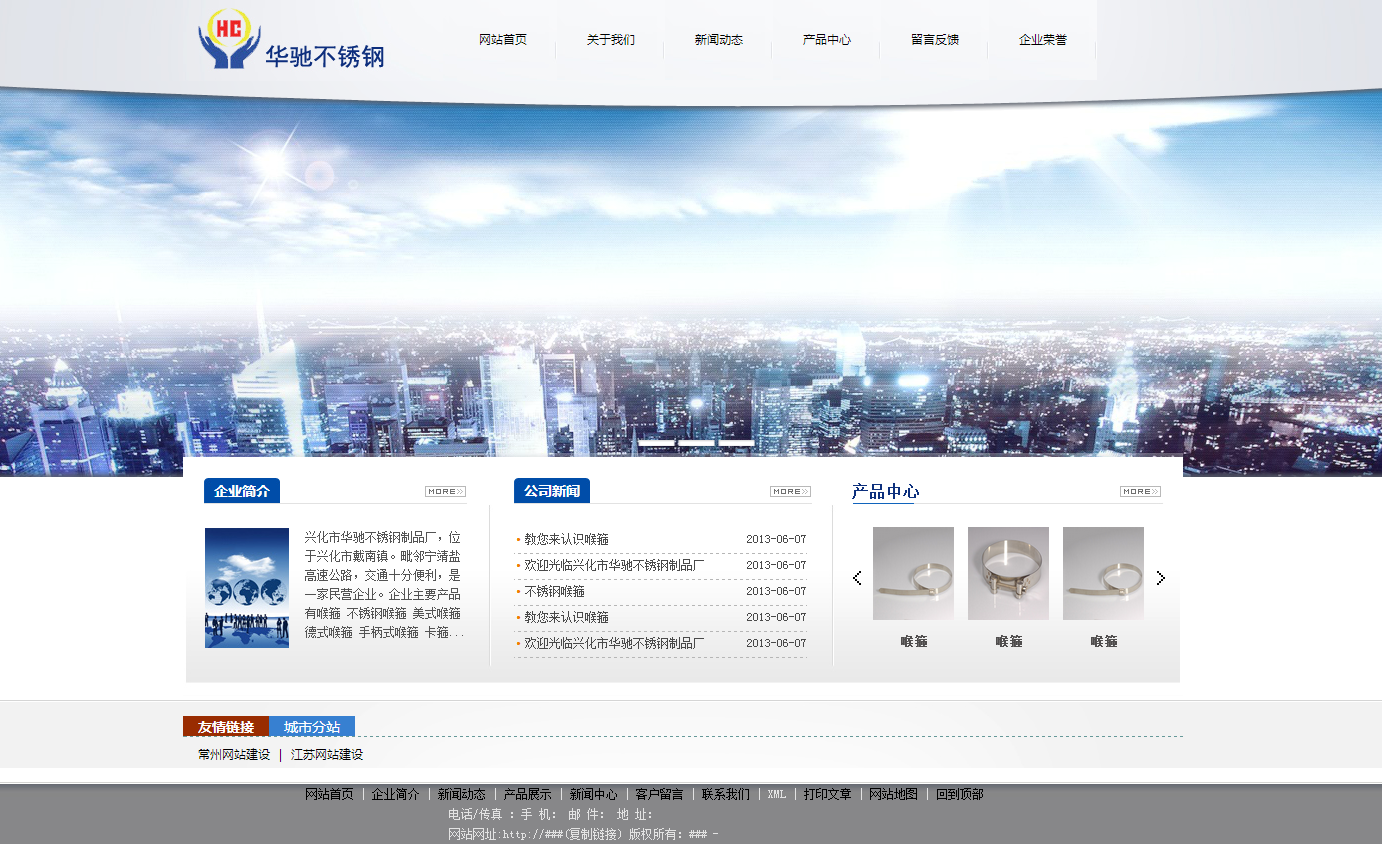Open 企业荣誉 in top navigation
Image resolution: width=1382 pixels, height=854 pixels.
coord(1042,40)
